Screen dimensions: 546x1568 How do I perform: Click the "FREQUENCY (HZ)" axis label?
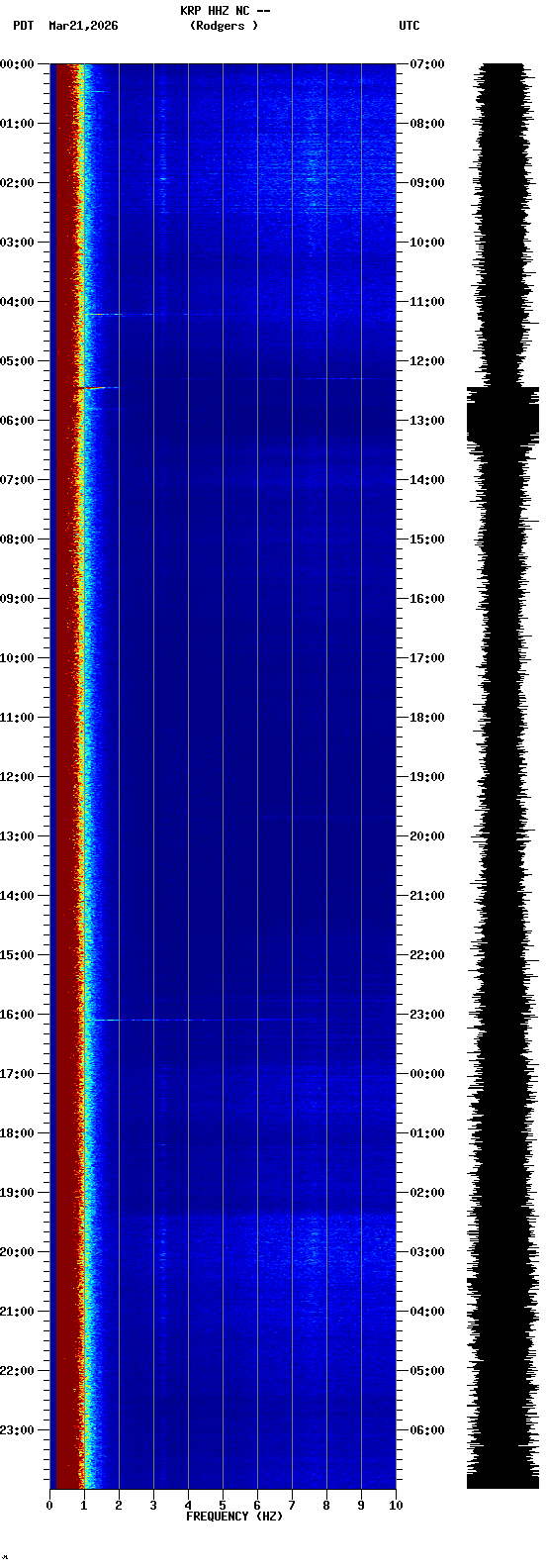[234, 1517]
